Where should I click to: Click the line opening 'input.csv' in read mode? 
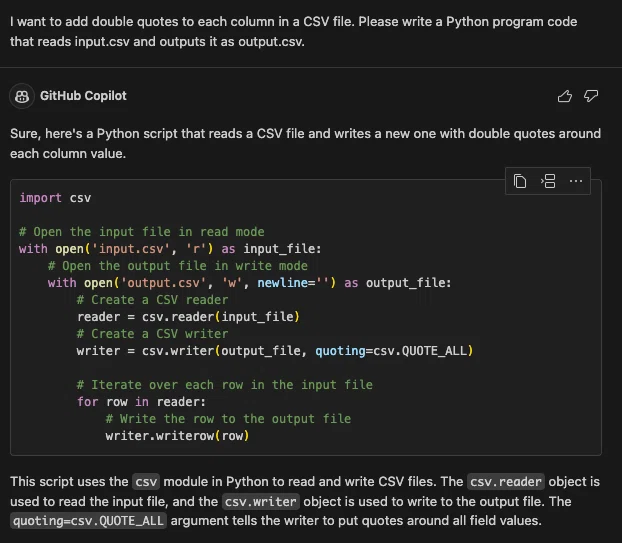click(x=170, y=249)
